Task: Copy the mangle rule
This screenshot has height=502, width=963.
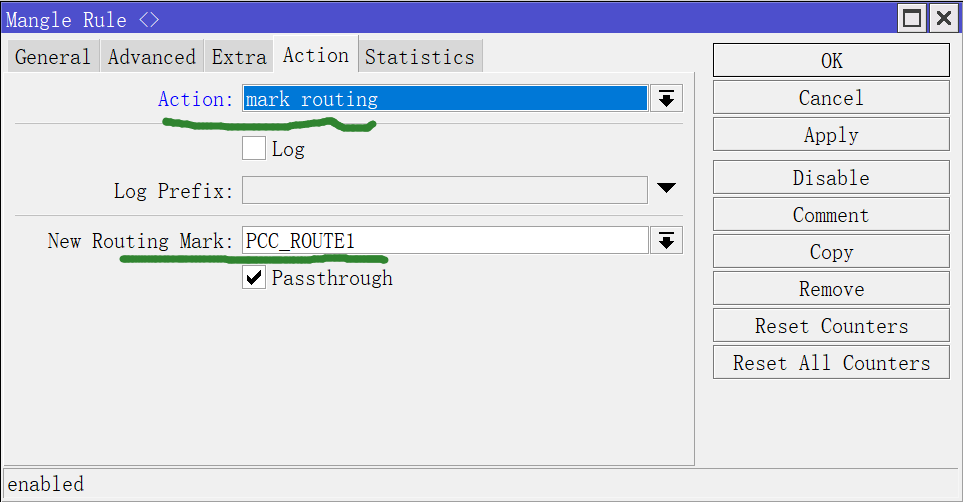Action: [831, 252]
